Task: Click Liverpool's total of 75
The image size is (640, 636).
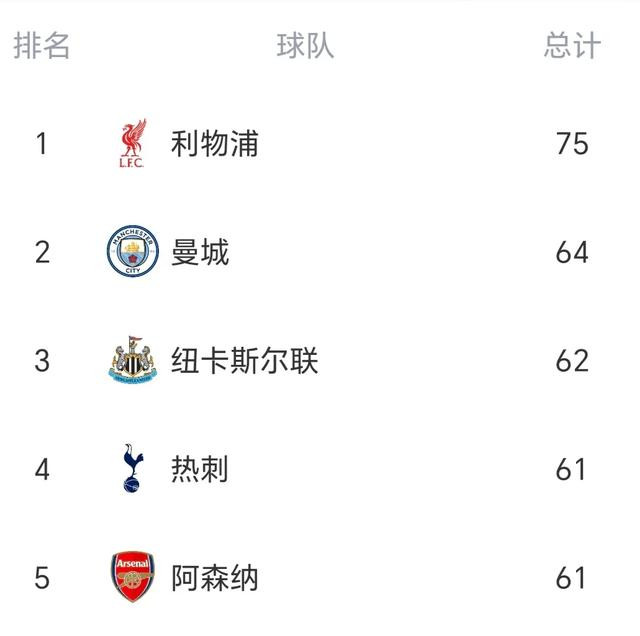Action: (x=572, y=144)
